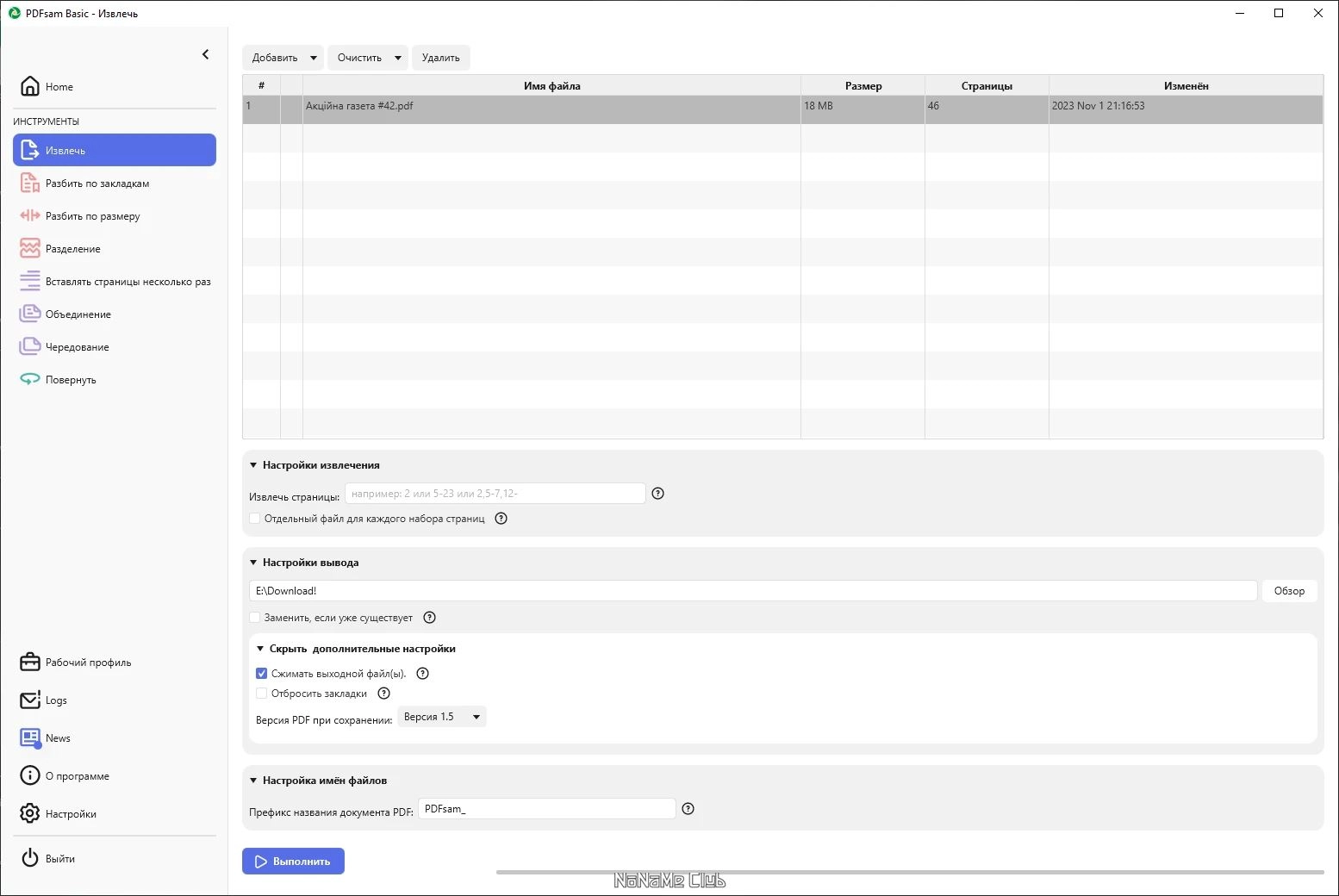The width and height of the screenshot is (1339, 896).
Task: Open the Split by bookmarks tool icon
Action: tap(30, 183)
